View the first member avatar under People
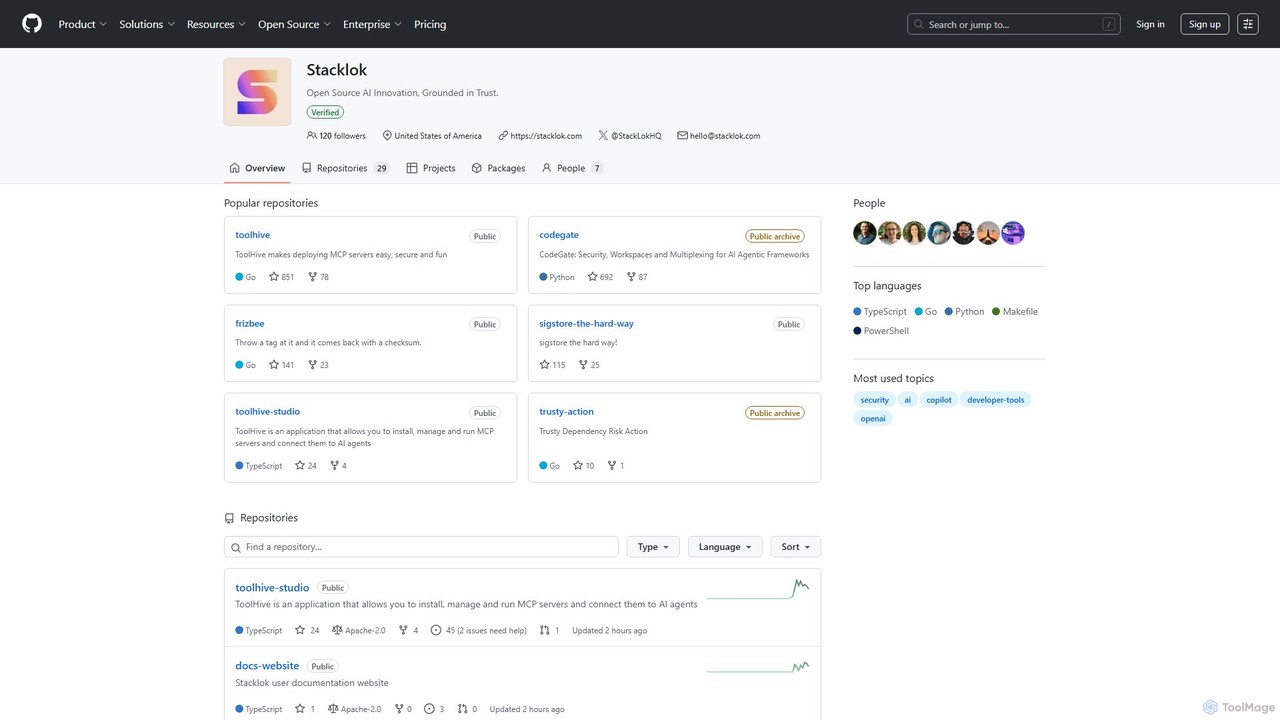 click(865, 233)
